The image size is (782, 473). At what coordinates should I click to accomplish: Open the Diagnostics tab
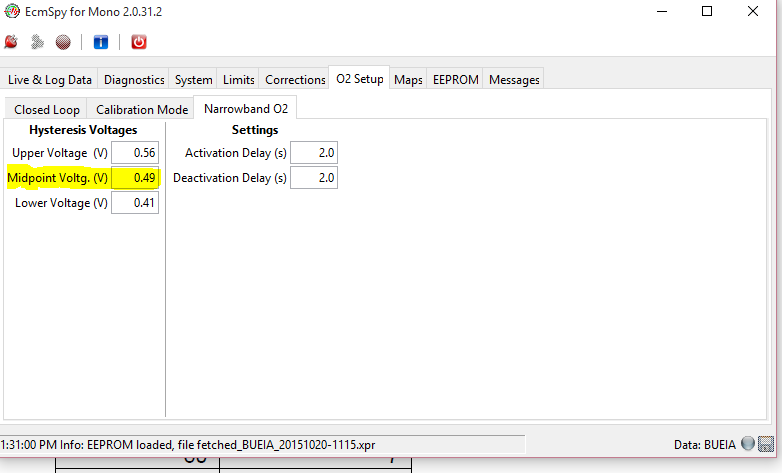pyautogui.click(x=134, y=79)
